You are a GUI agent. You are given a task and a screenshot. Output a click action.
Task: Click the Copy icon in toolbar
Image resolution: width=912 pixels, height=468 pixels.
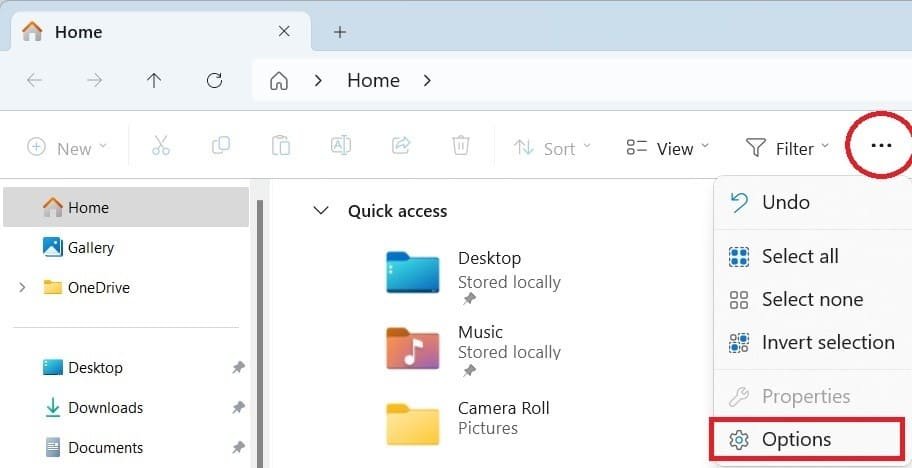pyautogui.click(x=221, y=146)
